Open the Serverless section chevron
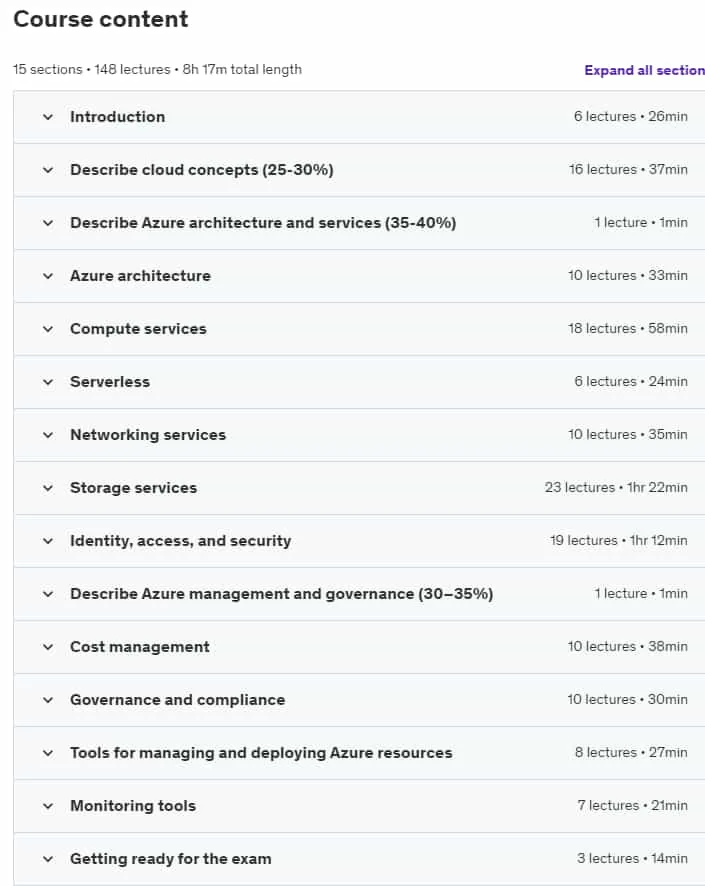 coord(48,382)
